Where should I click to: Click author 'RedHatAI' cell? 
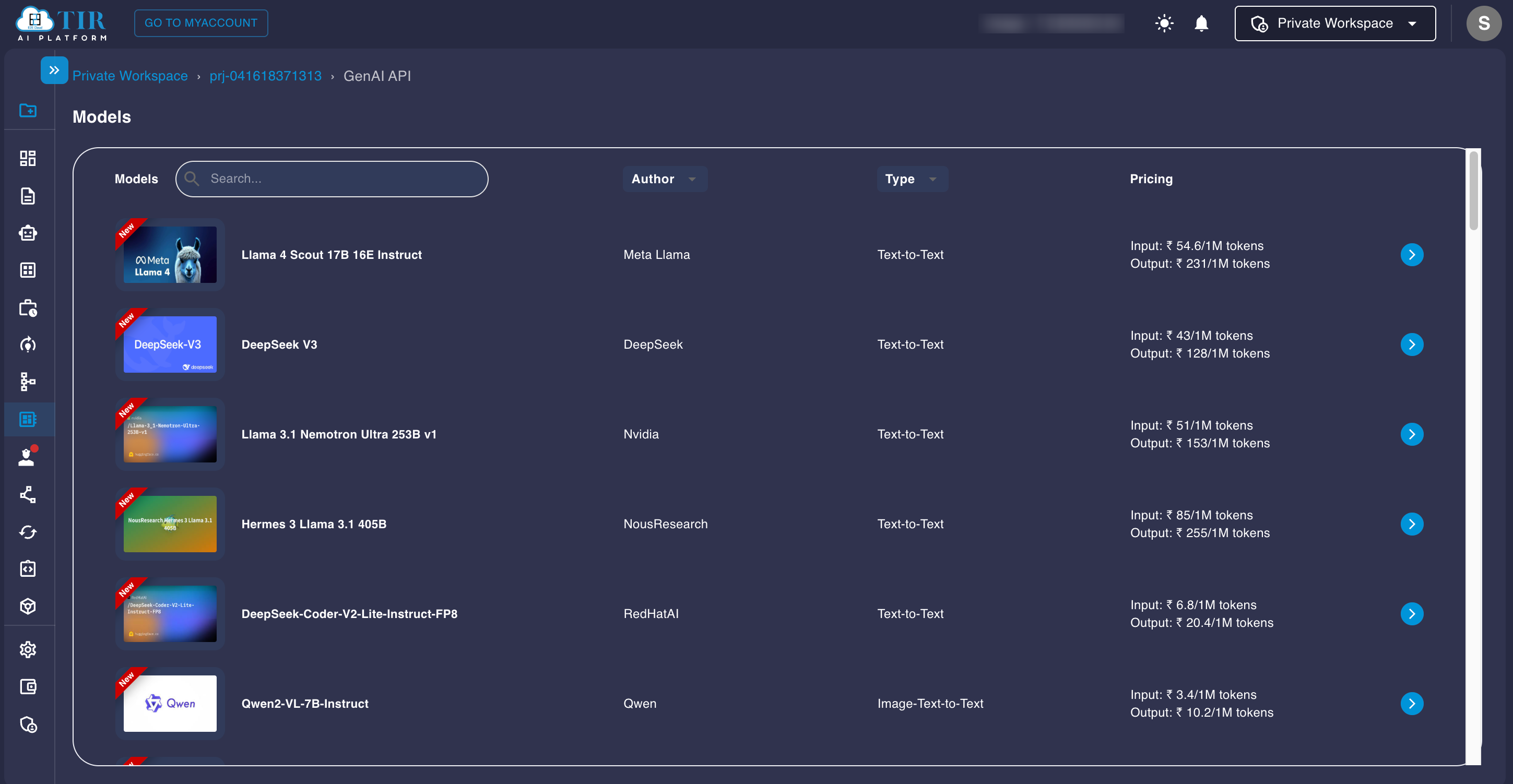651,614
